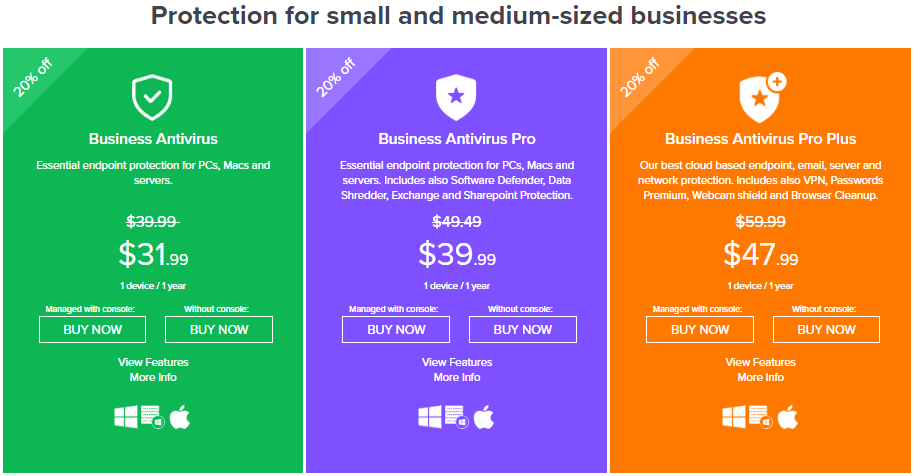Screen dimensions: 914x476
Task: Buy Antivirus Pro Plus without console
Action: [826, 330]
